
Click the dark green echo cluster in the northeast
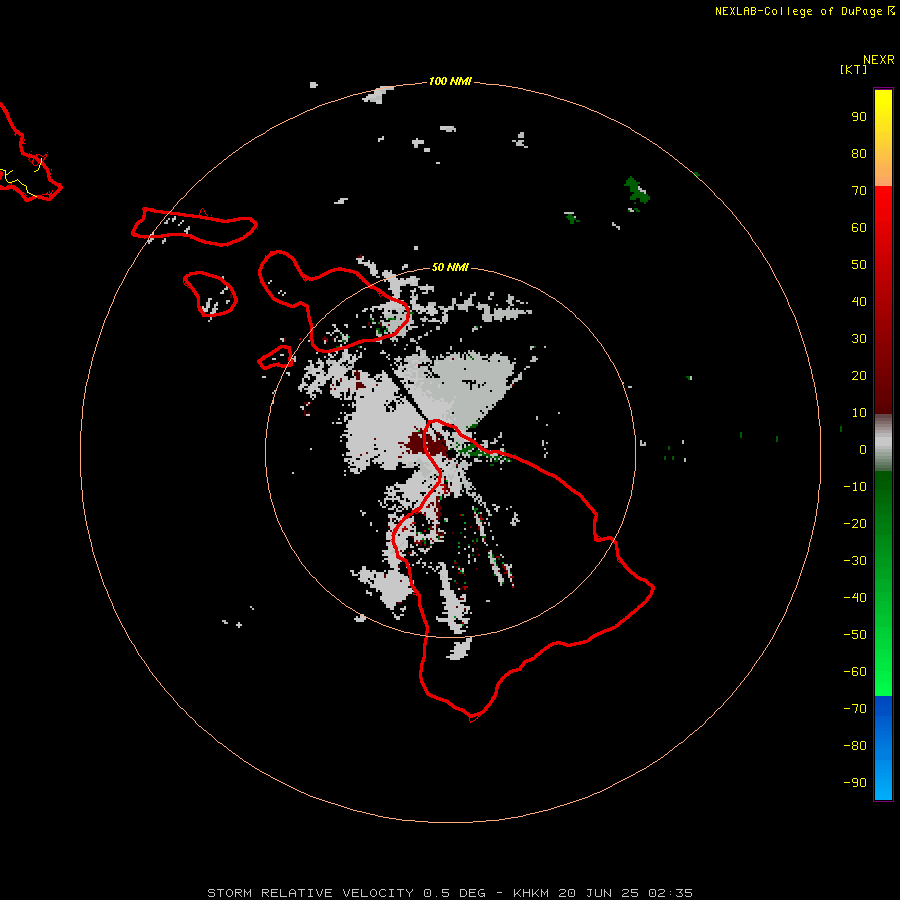pyautogui.click(x=636, y=191)
